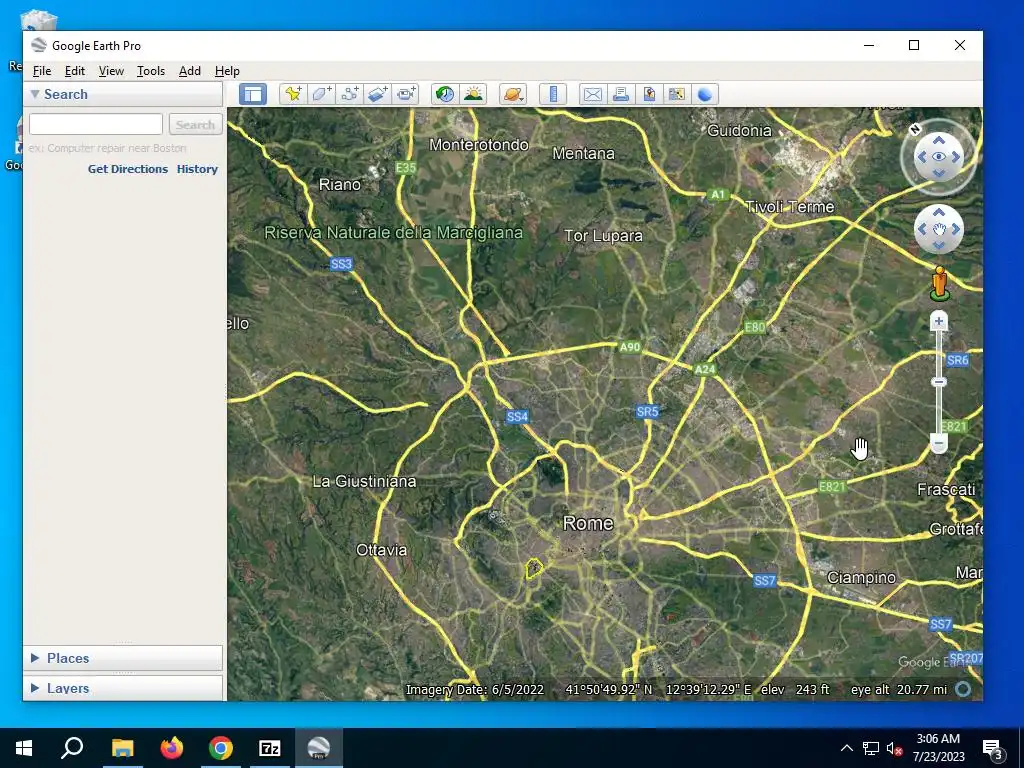
Task: Click the North compass indicator N
Action: click(915, 129)
